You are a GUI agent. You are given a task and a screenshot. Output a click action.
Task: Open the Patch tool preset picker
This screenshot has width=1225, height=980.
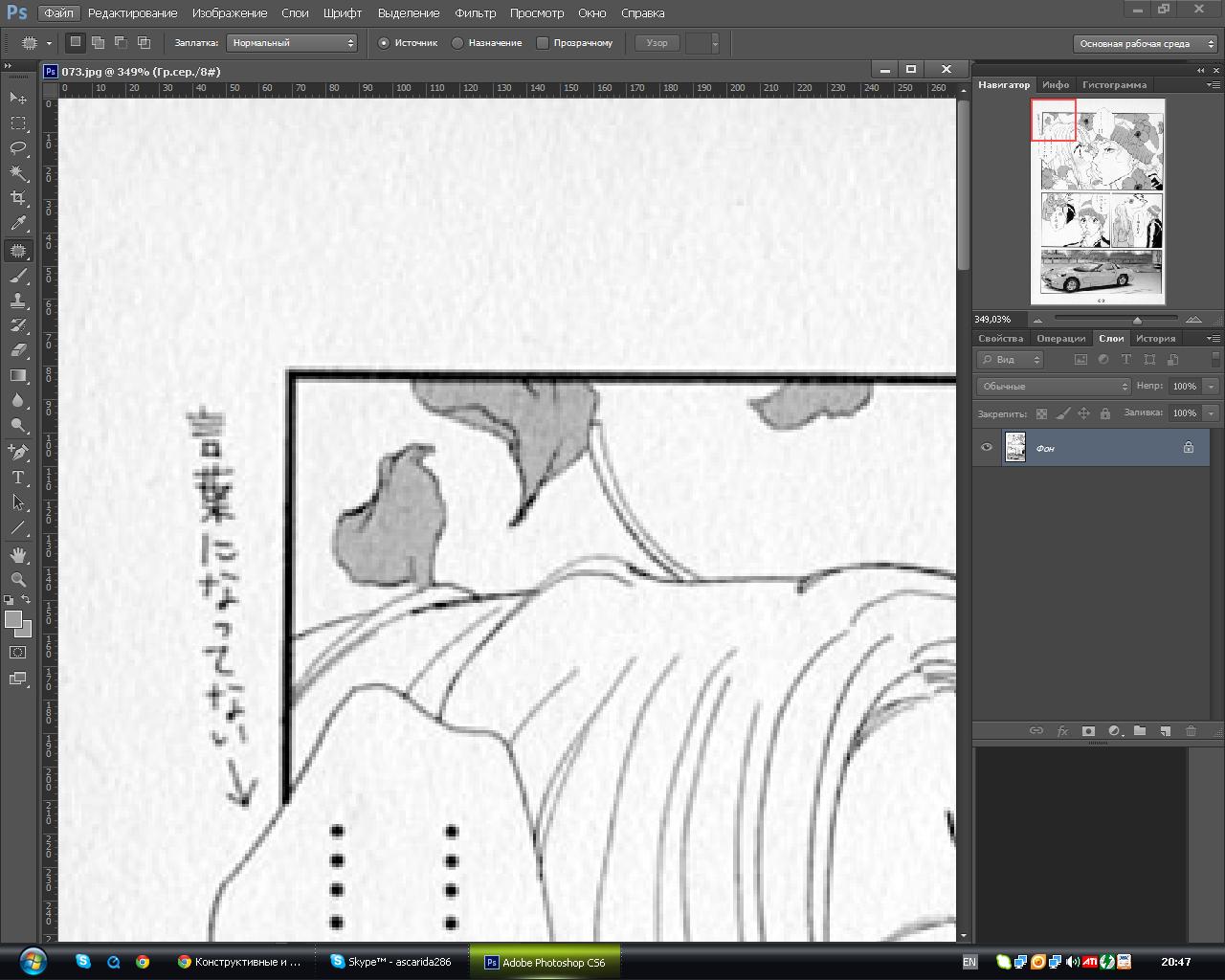pos(36,43)
